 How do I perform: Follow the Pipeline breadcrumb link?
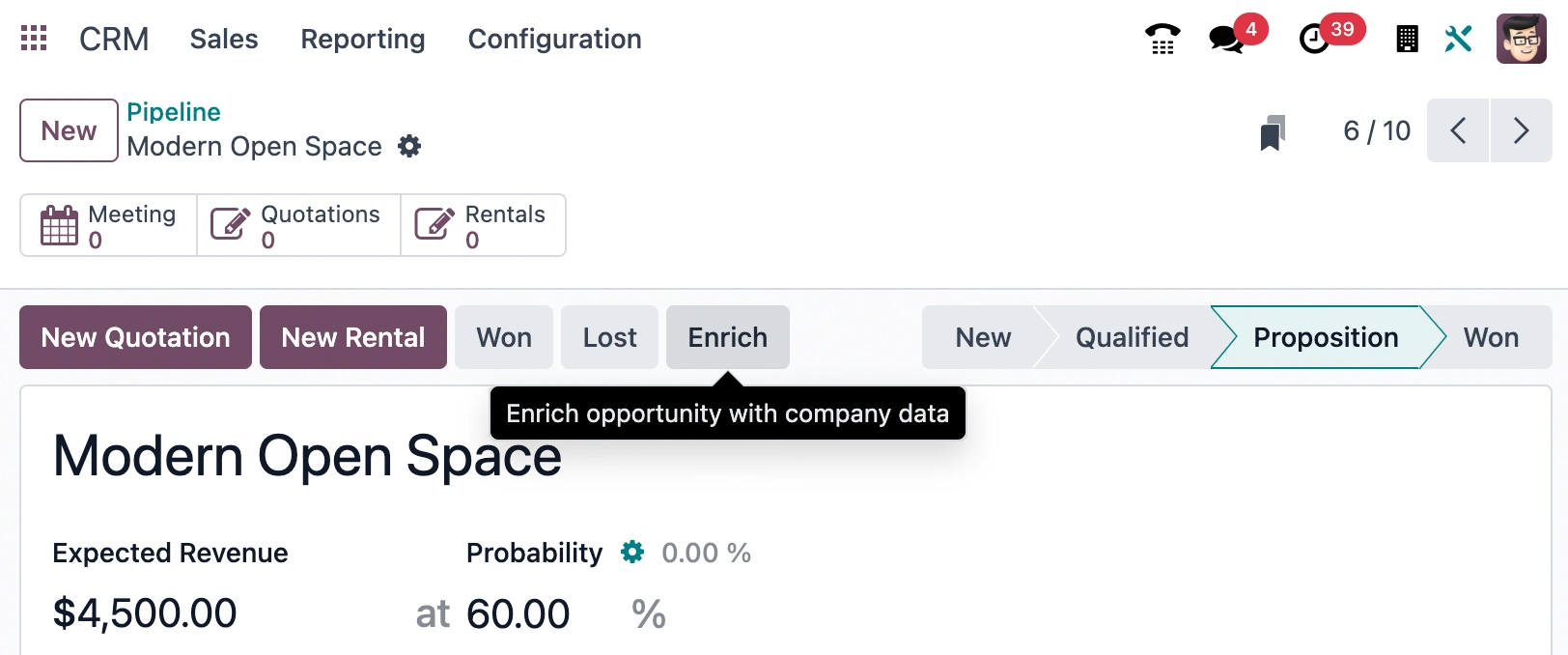[x=174, y=112]
